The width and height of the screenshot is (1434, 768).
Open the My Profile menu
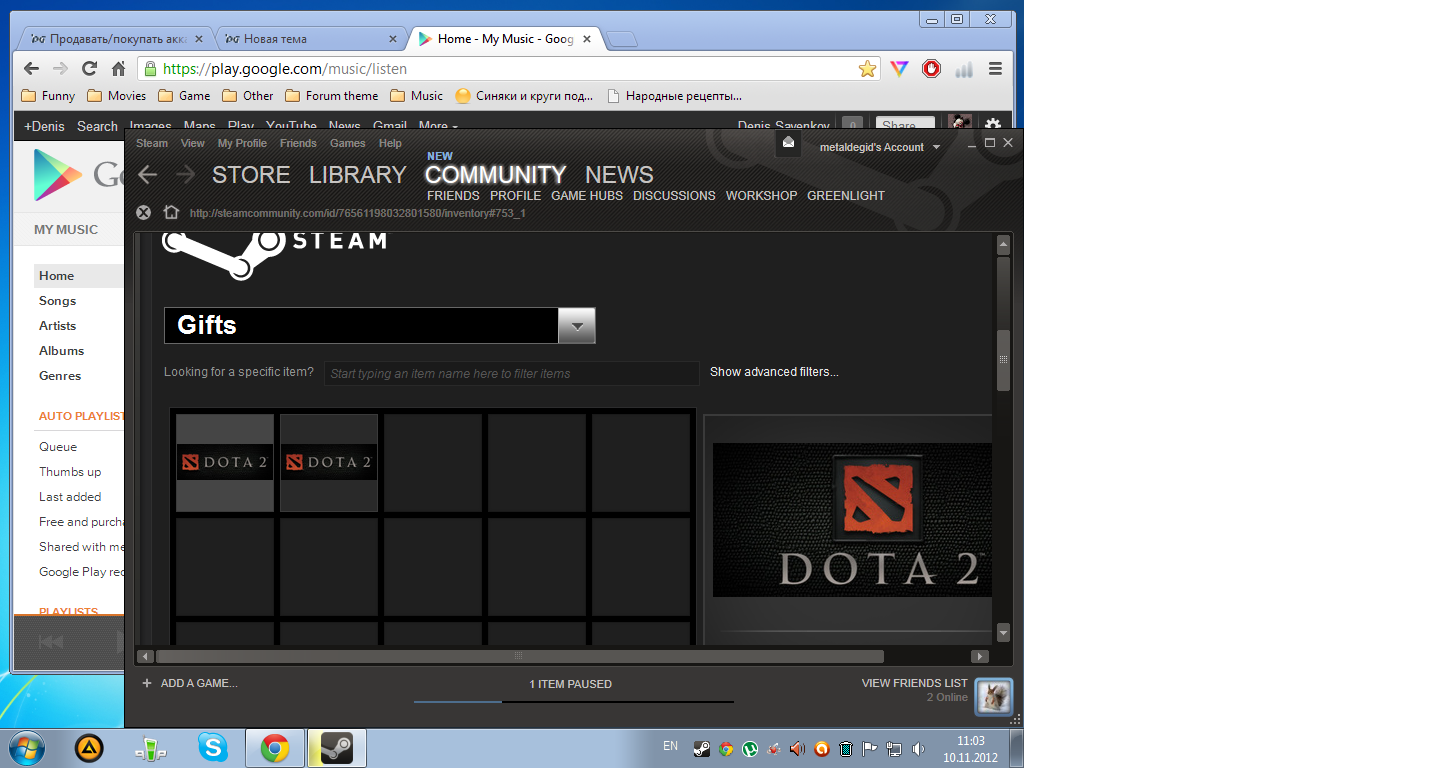point(242,143)
